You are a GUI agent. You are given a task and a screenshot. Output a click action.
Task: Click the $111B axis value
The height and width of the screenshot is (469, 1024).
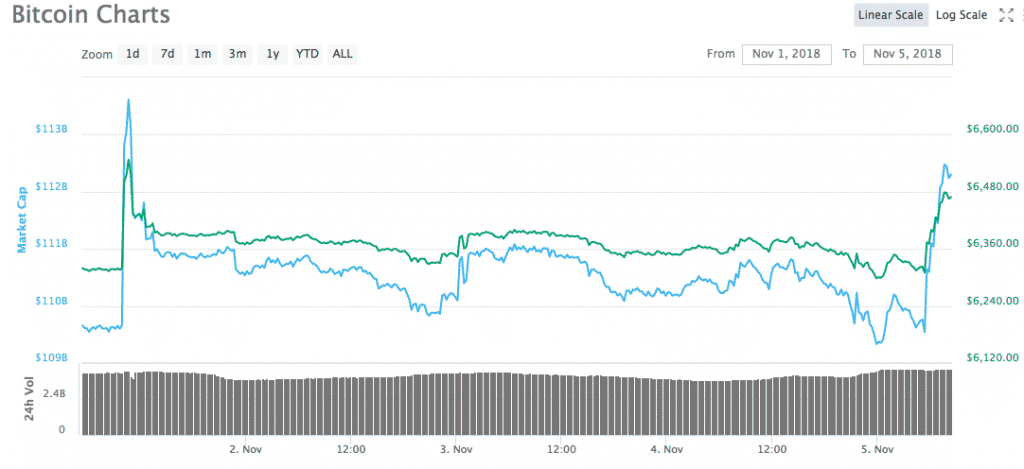[51, 244]
